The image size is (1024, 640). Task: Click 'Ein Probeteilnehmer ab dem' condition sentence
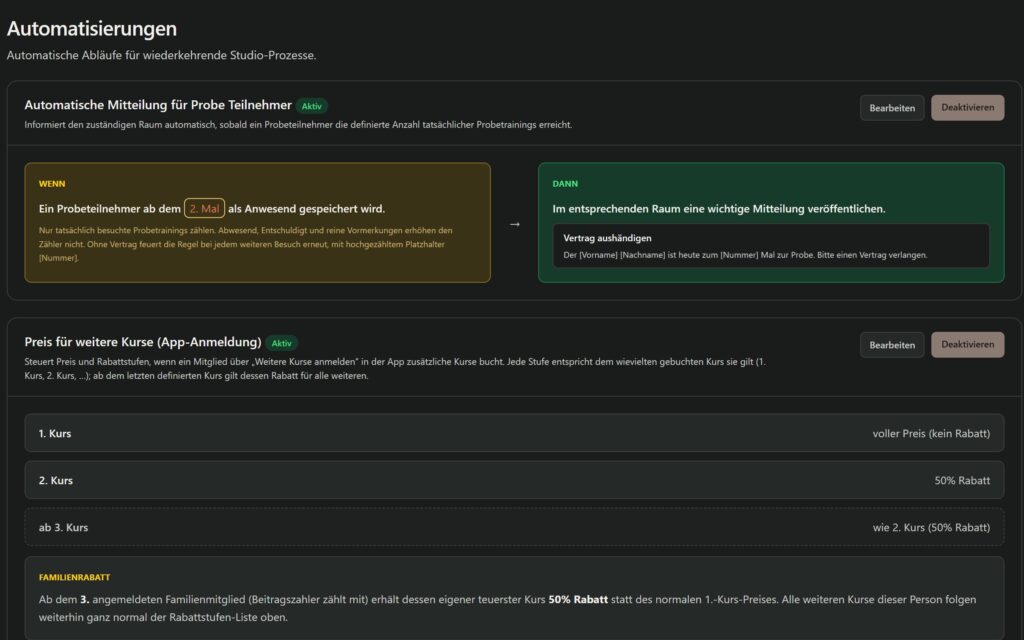pyautogui.click(x=110, y=209)
